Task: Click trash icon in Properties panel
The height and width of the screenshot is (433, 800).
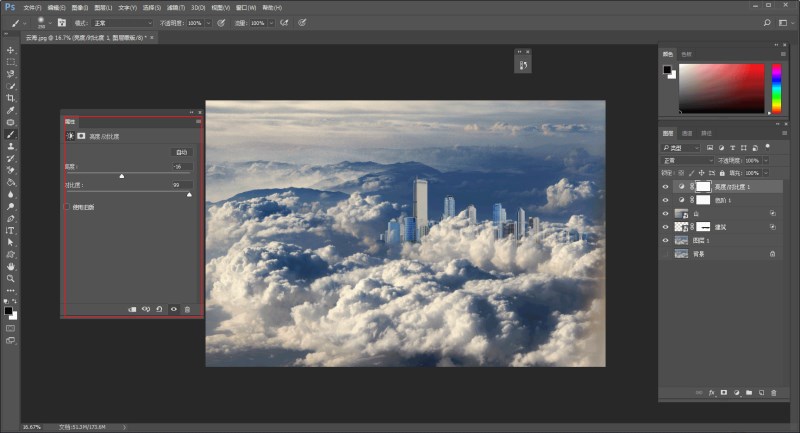Action: [187, 309]
